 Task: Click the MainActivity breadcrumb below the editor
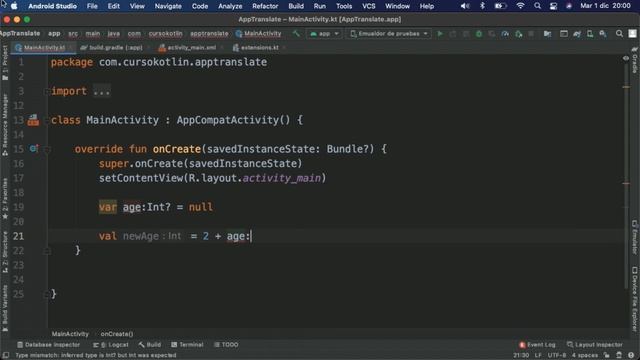pos(70,334)
